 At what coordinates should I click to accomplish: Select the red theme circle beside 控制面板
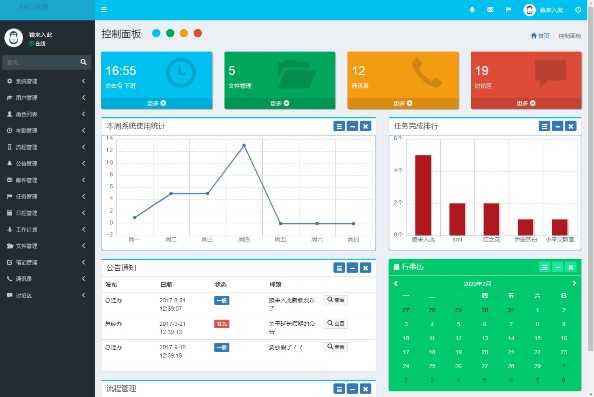198,33
